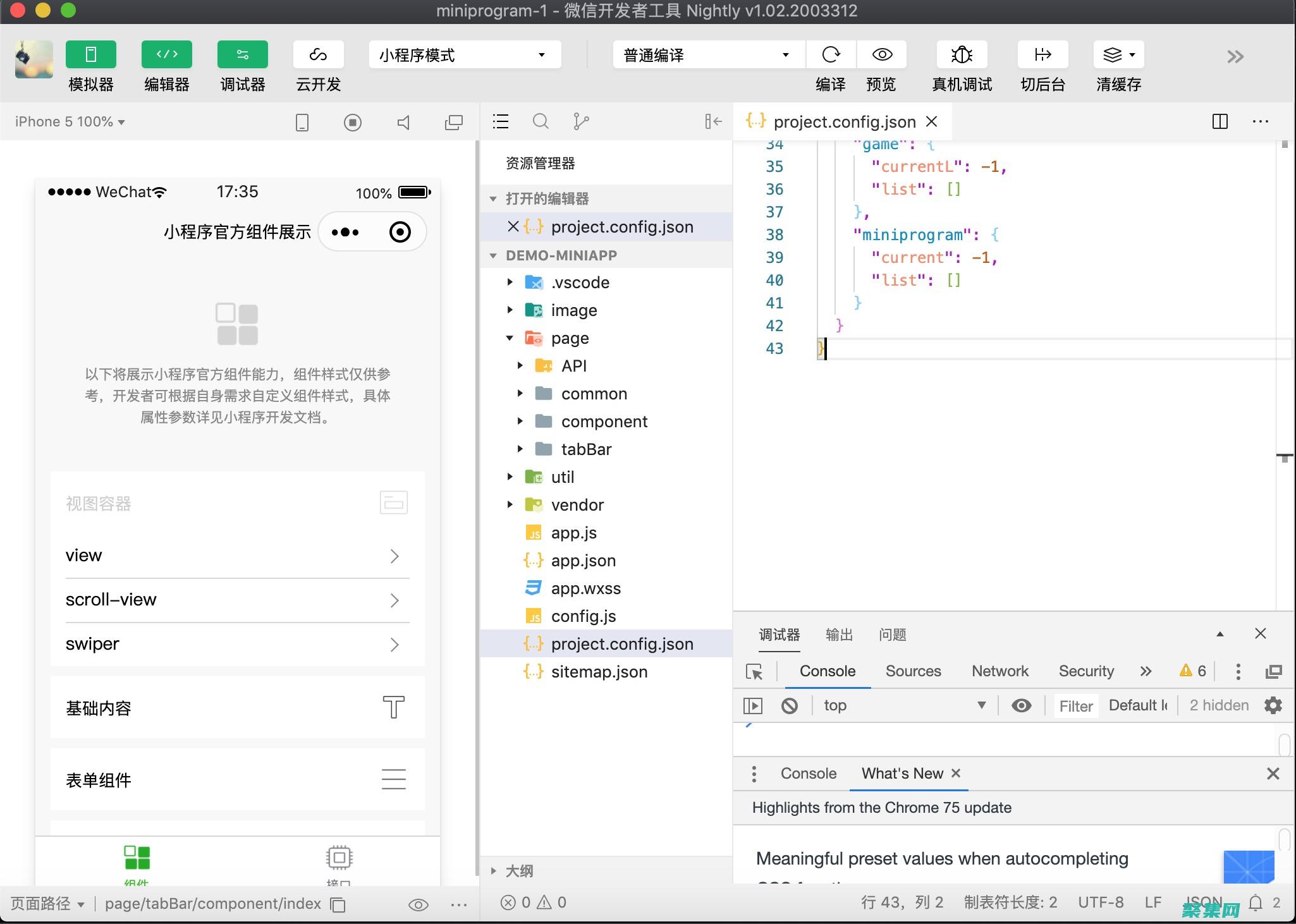
Task: Start 真机调试 remote debugging
Action: (960, 54)
